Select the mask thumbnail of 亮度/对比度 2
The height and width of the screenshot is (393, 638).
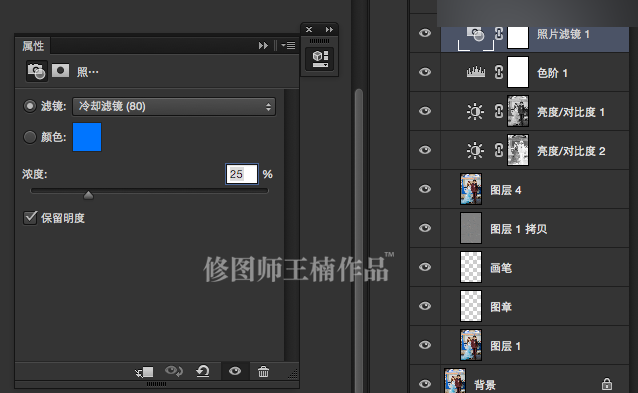click(518, 150)
